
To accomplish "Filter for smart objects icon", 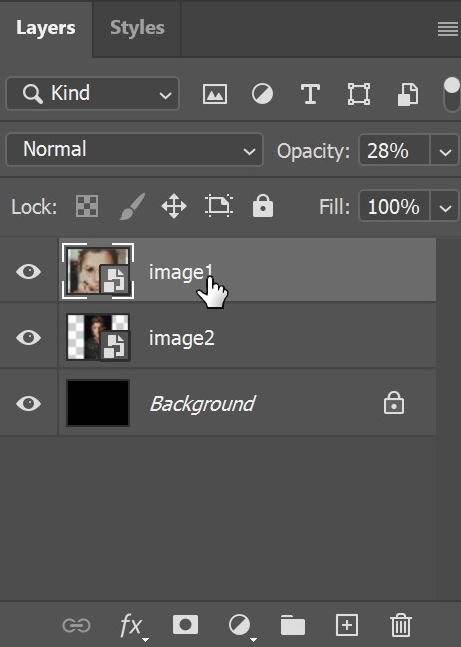I will click(408, 94).
